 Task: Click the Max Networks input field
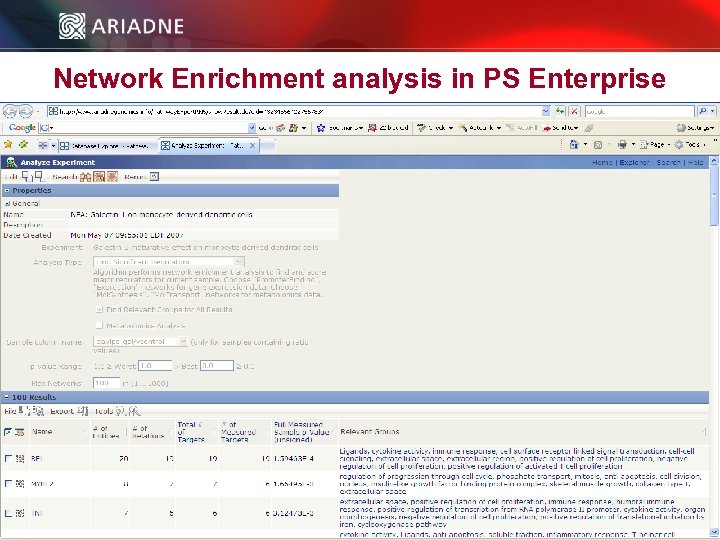(107, 383)
